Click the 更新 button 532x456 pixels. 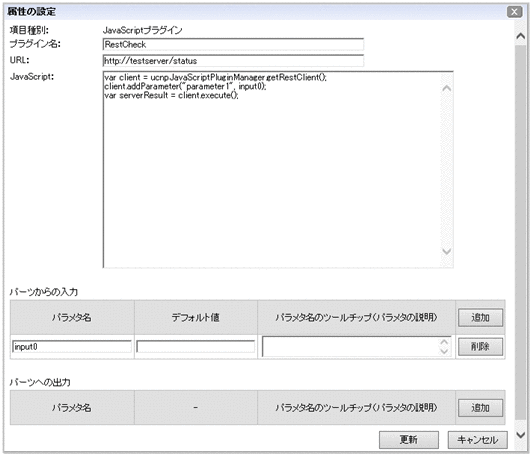pyautogui.click(x=408, y=440)
